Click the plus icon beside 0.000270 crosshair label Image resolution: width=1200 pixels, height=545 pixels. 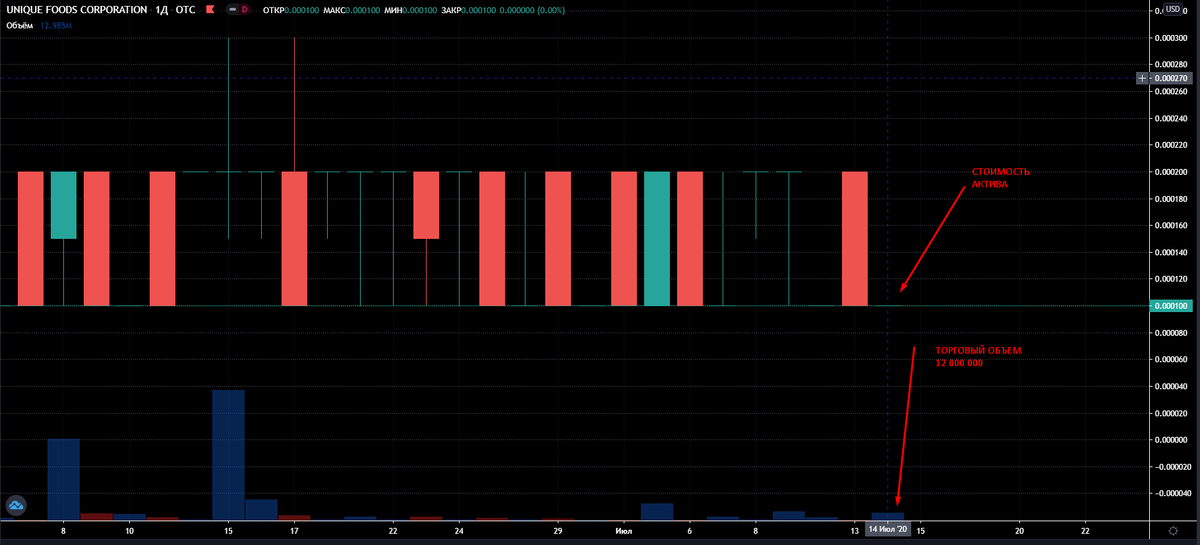(1144, 78)
